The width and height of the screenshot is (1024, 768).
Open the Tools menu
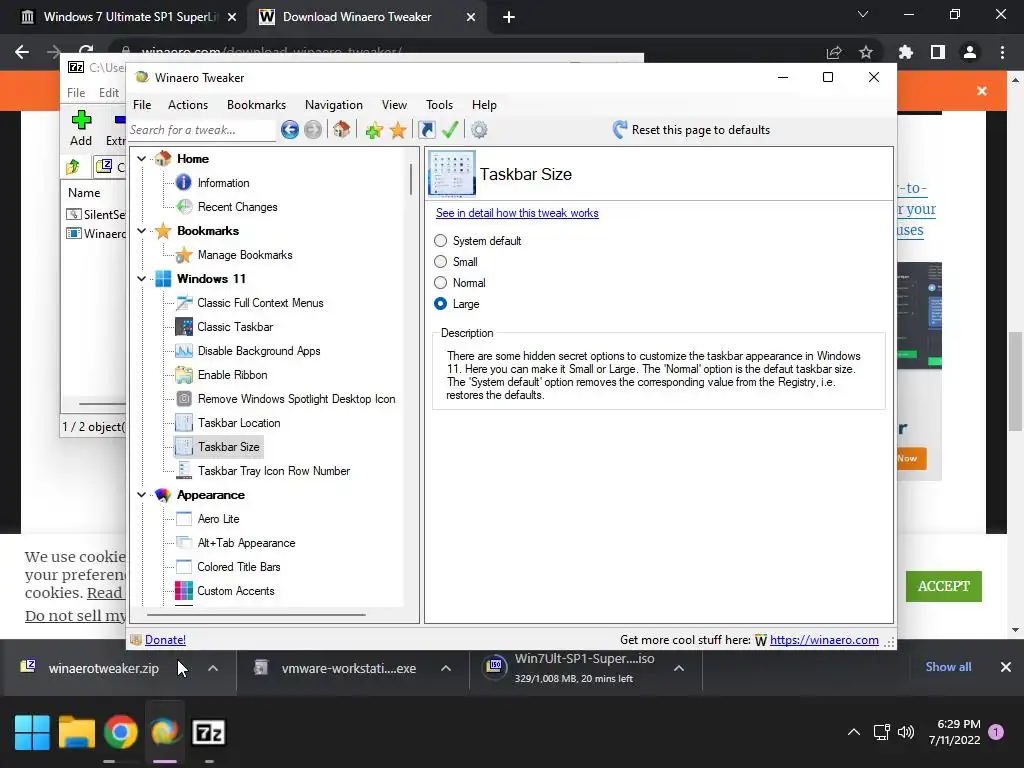pyautogui.click(x=440, y=104)
